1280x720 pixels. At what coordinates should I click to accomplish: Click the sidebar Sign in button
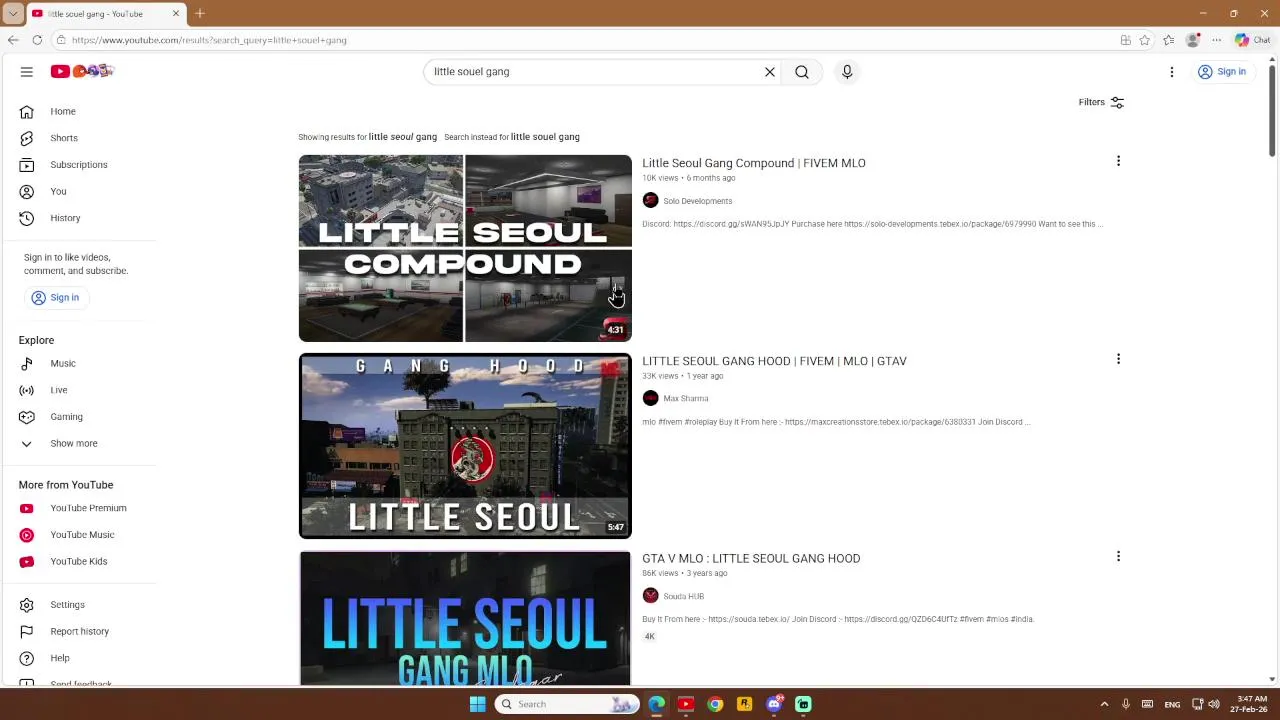click(55, 297)
